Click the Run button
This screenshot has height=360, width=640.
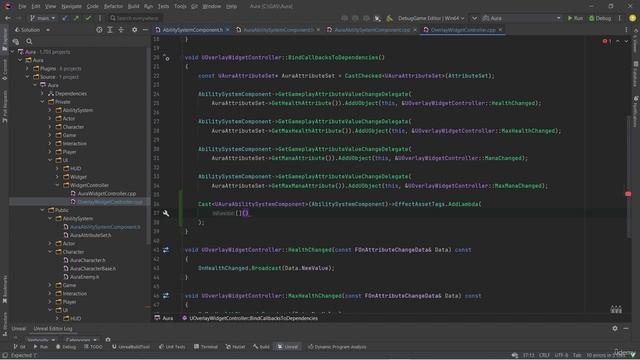575,18
